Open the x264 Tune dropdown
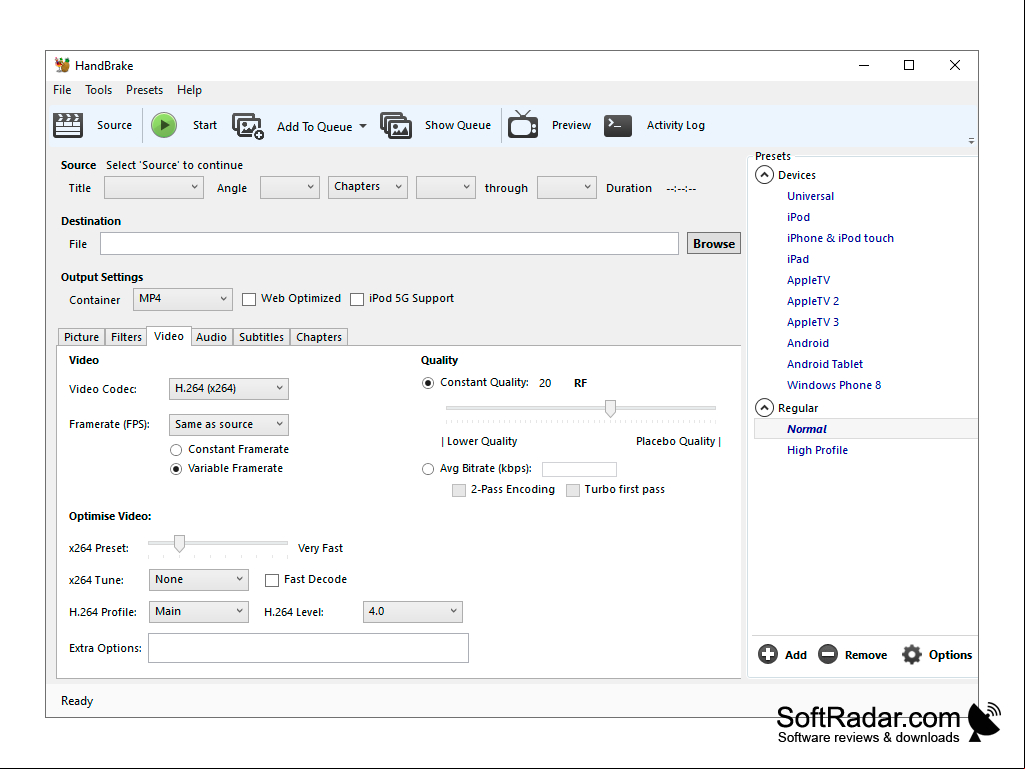Image resolution: width=1025 pixels, height=769 pixels. (199, 579)
